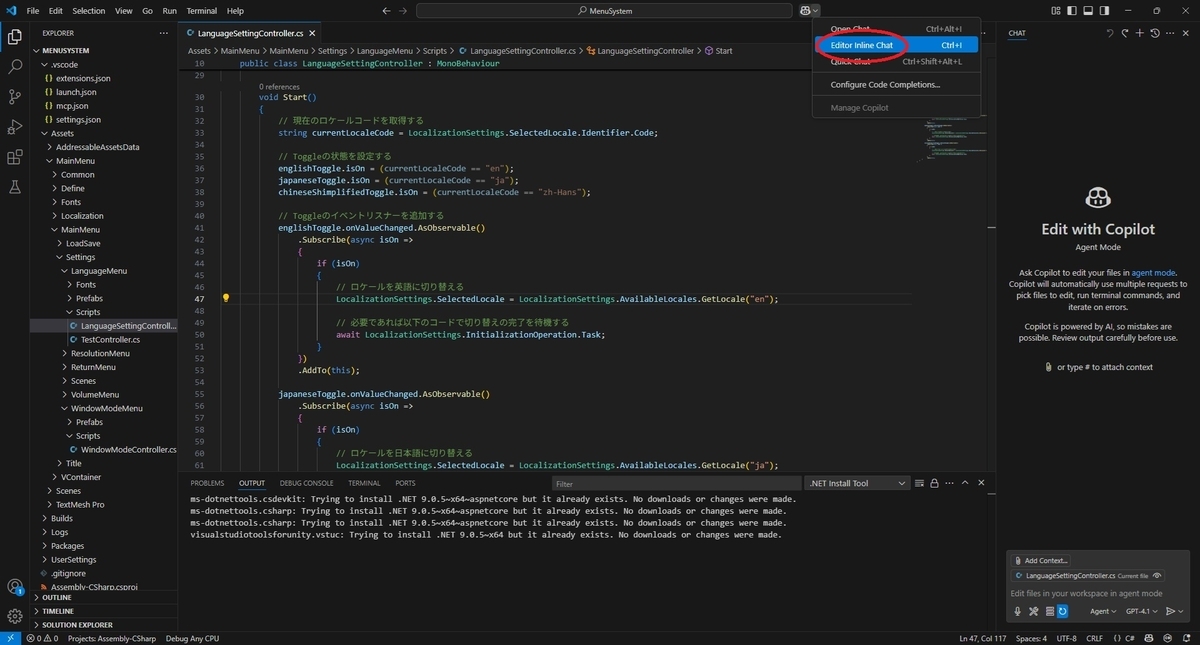Viewport: 1200px width, 645px height.
Task: Open the .NET Install Tool output dropdown
Action: point(858,483)
